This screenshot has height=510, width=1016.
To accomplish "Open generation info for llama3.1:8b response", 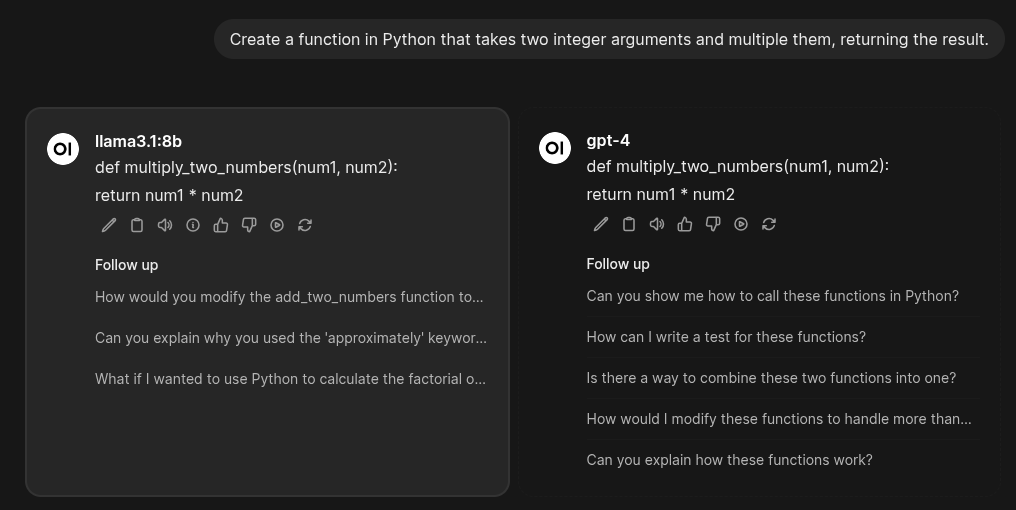I will pos(193,225).
